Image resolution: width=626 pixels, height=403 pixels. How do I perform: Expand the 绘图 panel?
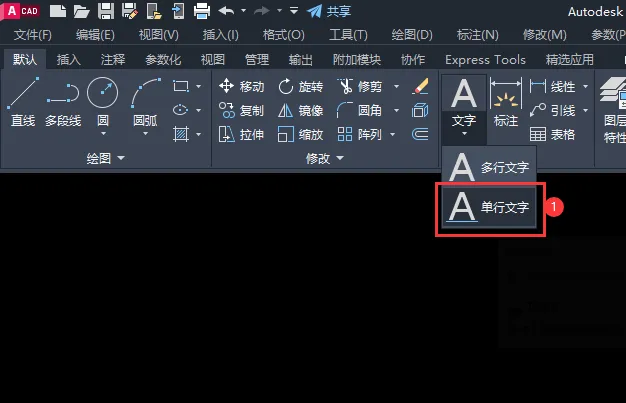pos(105,159)
